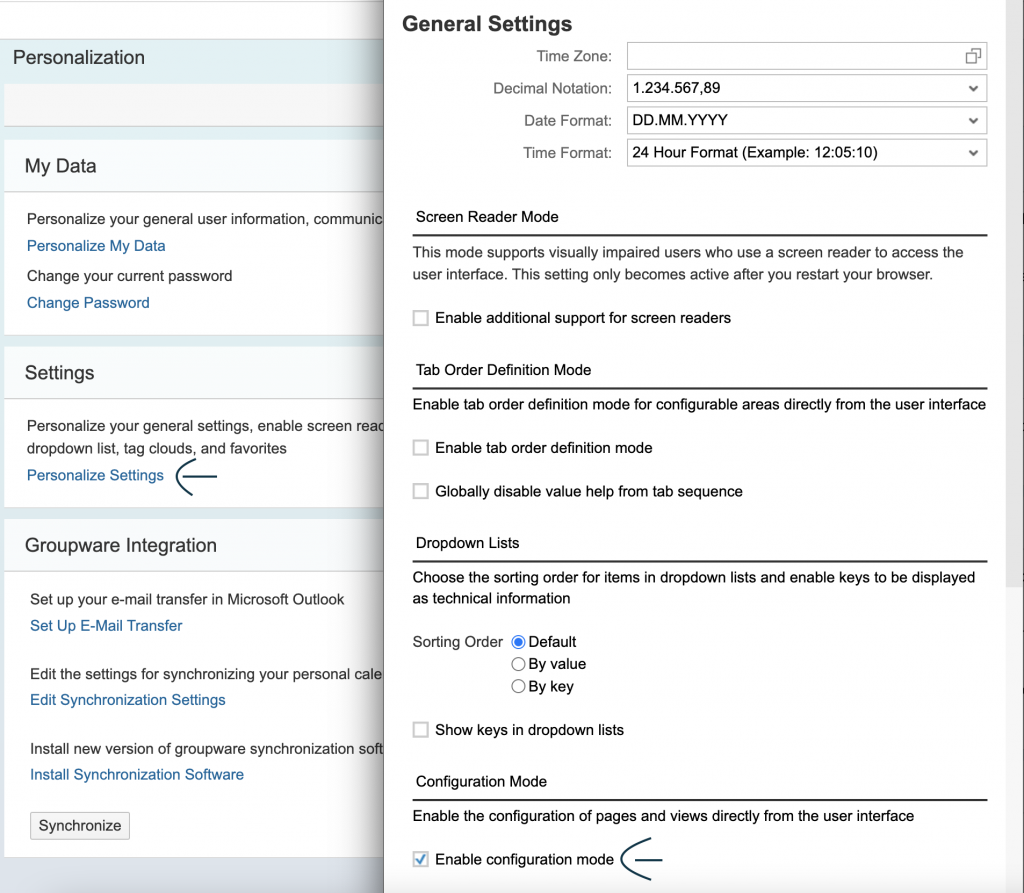1024x893 pixels.
Task: Enable additional support for screen readers
Action: [x=421, y=318]
